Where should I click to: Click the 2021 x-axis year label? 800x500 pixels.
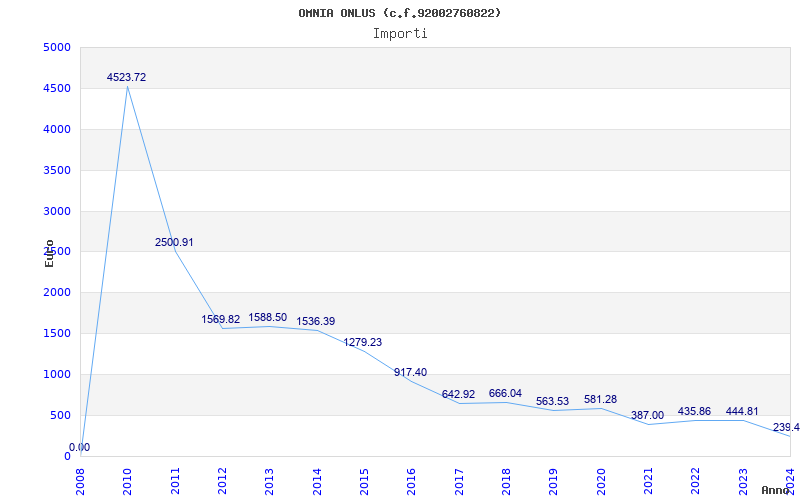click(648, 482)
